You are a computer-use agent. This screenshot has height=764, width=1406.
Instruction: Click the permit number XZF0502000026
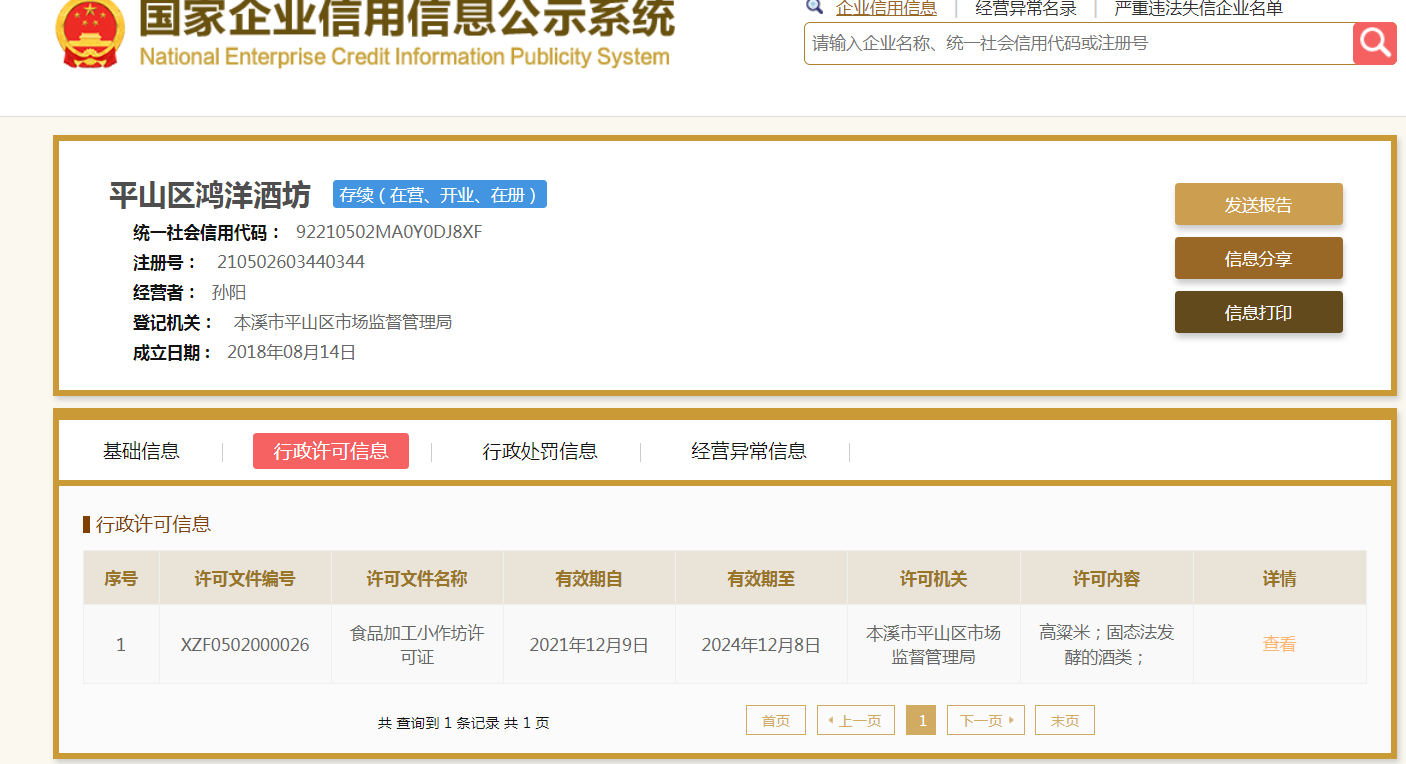245,645
